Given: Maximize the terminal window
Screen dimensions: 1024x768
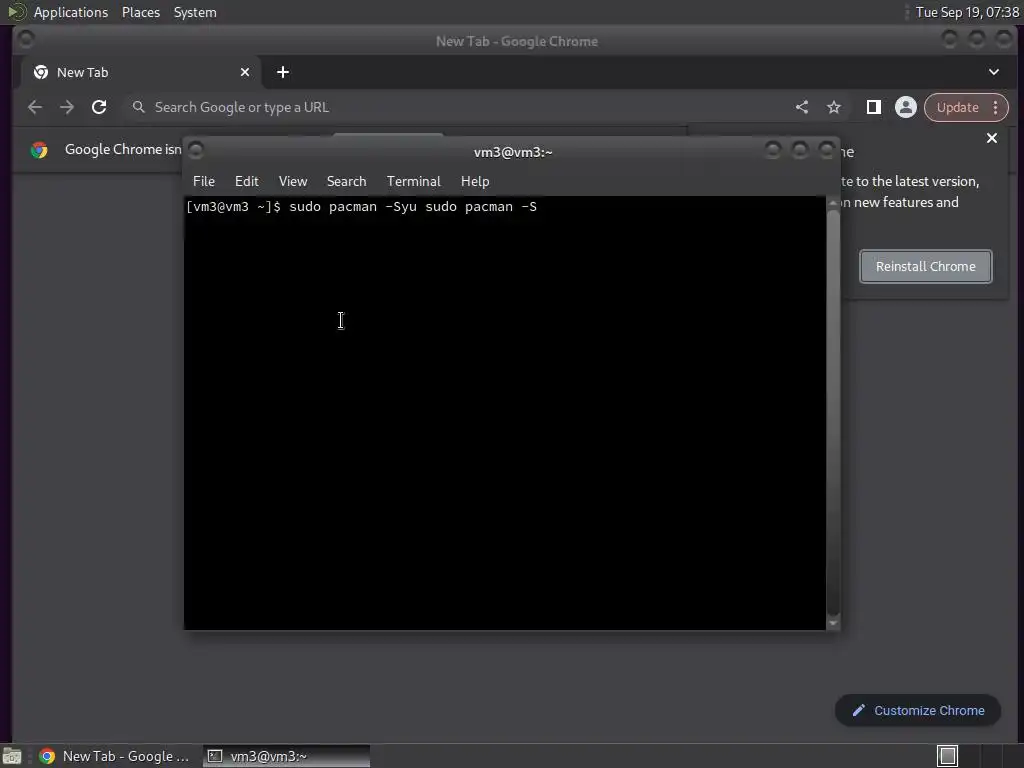Looking at the screenshot, I should pyautogui.click(x=799, y=151).
